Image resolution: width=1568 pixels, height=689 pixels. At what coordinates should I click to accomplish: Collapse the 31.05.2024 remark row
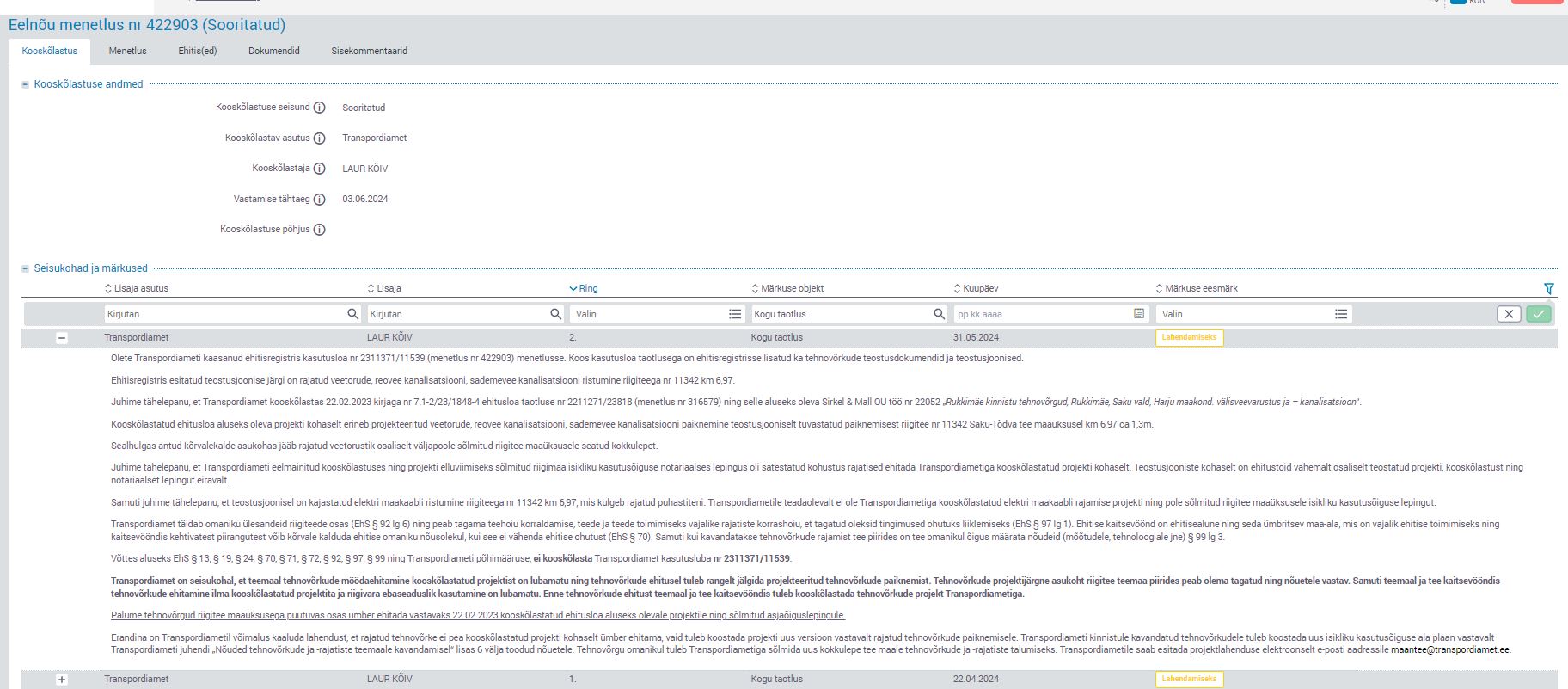coord(62,338)
